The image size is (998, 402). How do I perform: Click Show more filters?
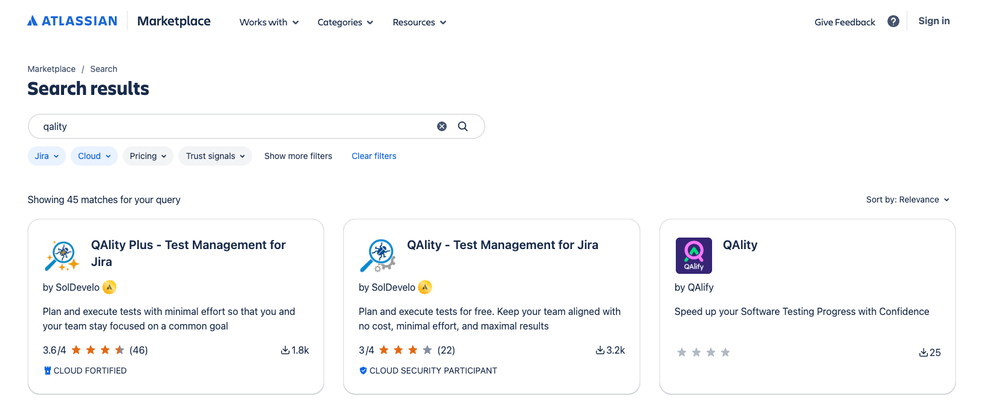[x=298, y=156]
